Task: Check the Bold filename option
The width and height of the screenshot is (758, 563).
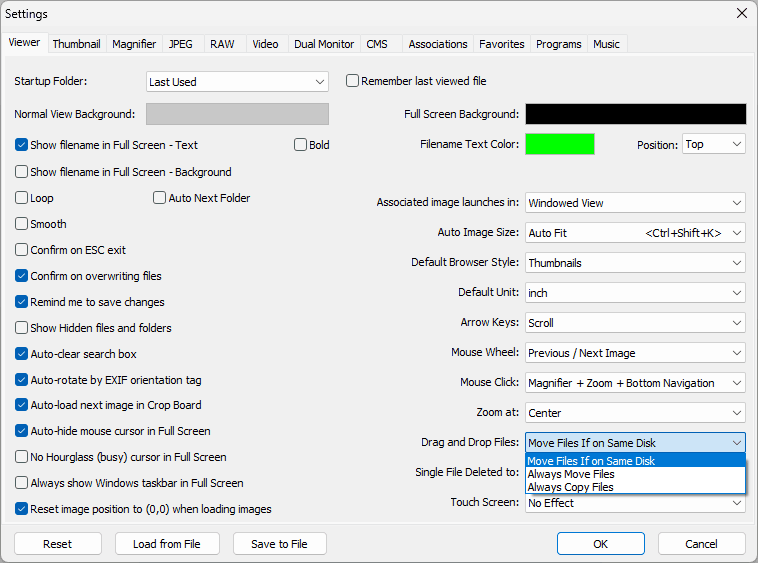Action: pos(301,145)
